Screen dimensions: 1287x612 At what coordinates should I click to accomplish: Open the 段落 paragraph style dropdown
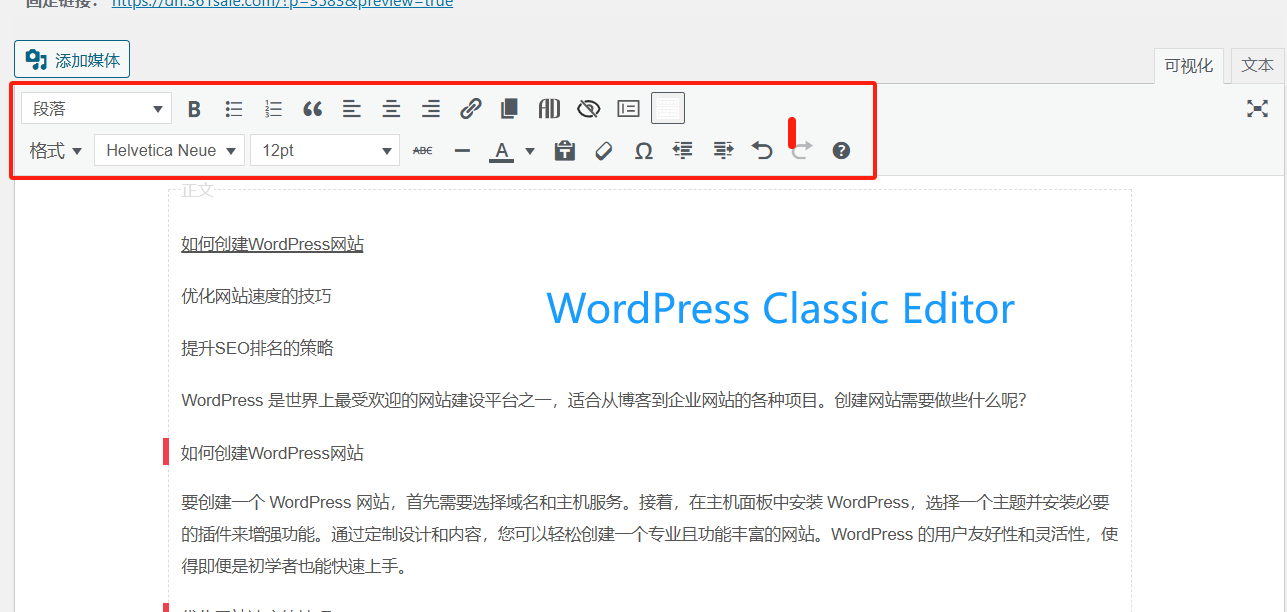click(96, 108)
